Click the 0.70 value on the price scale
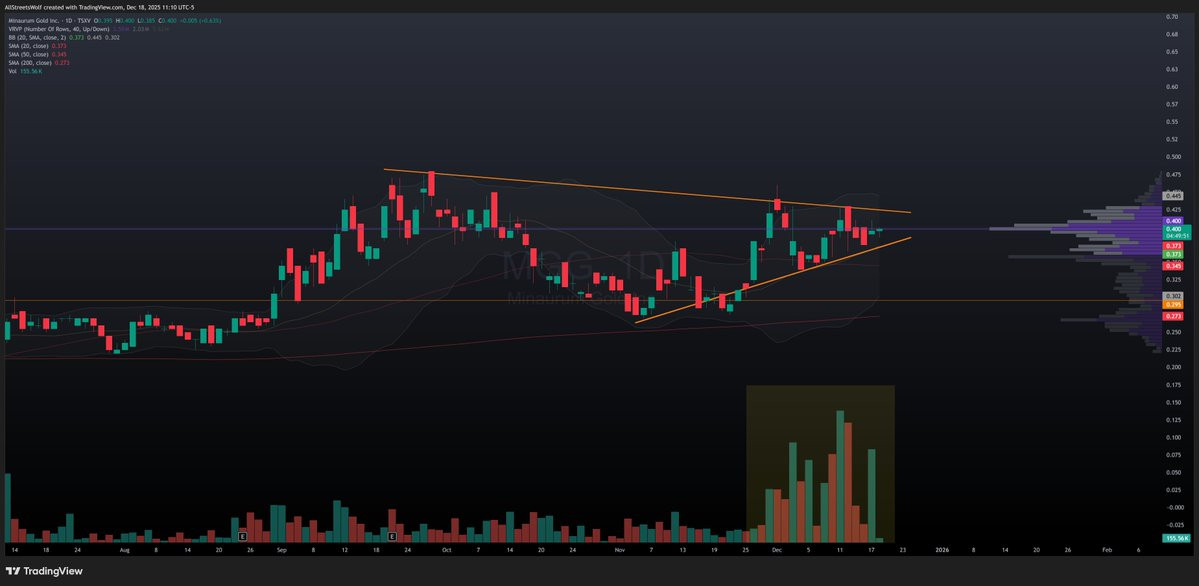This screenshot has height=586, width=1199. coord(1171,16)
